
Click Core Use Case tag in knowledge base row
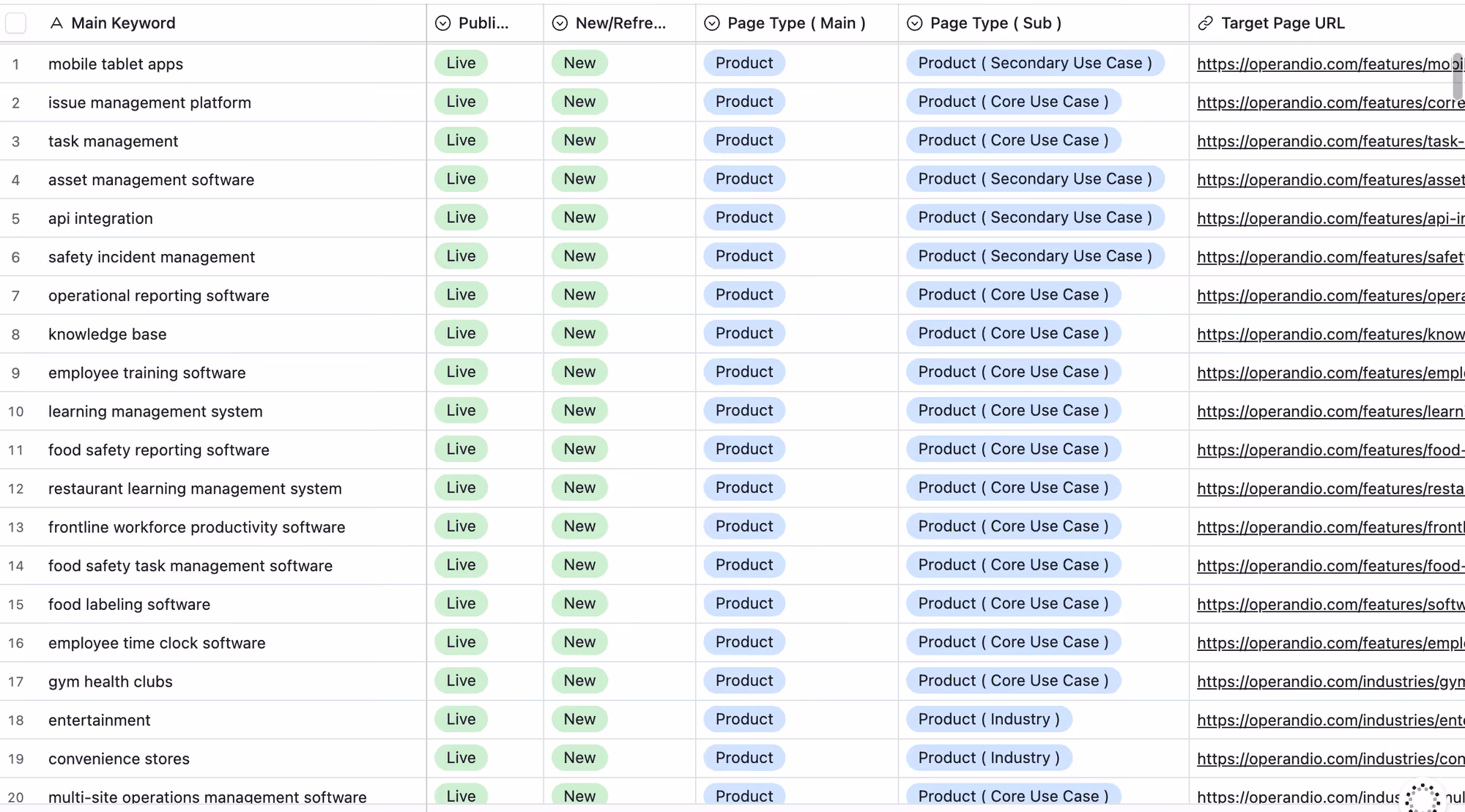click(1013, 333)
